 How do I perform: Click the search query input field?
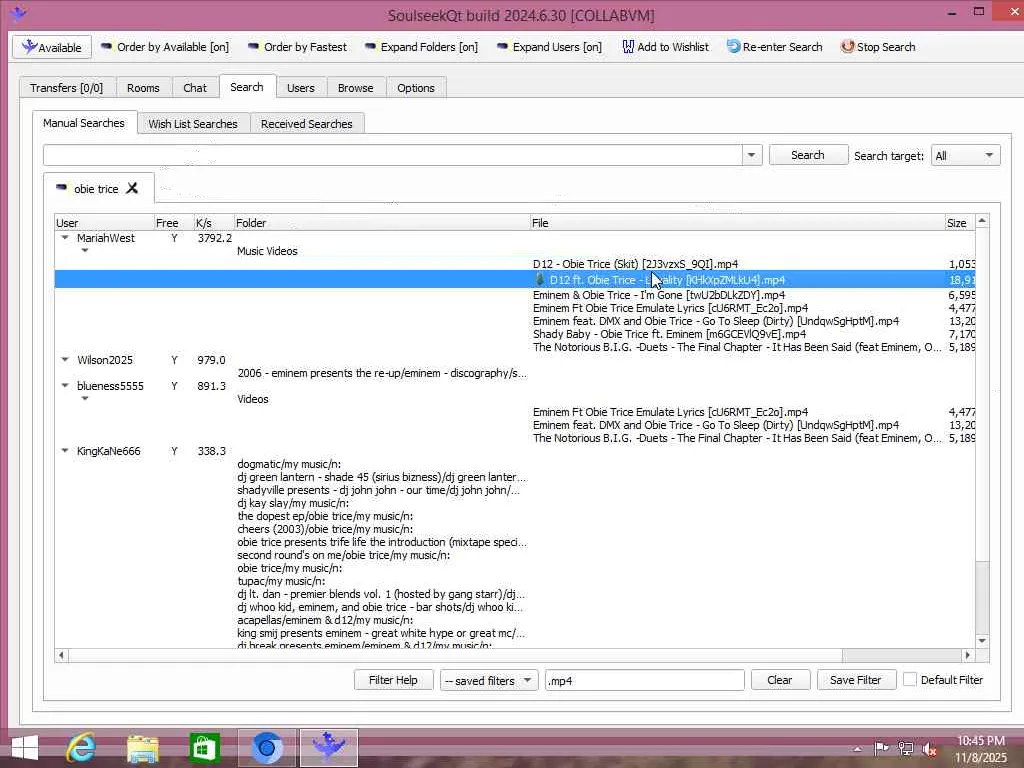[x=392, y=155]
